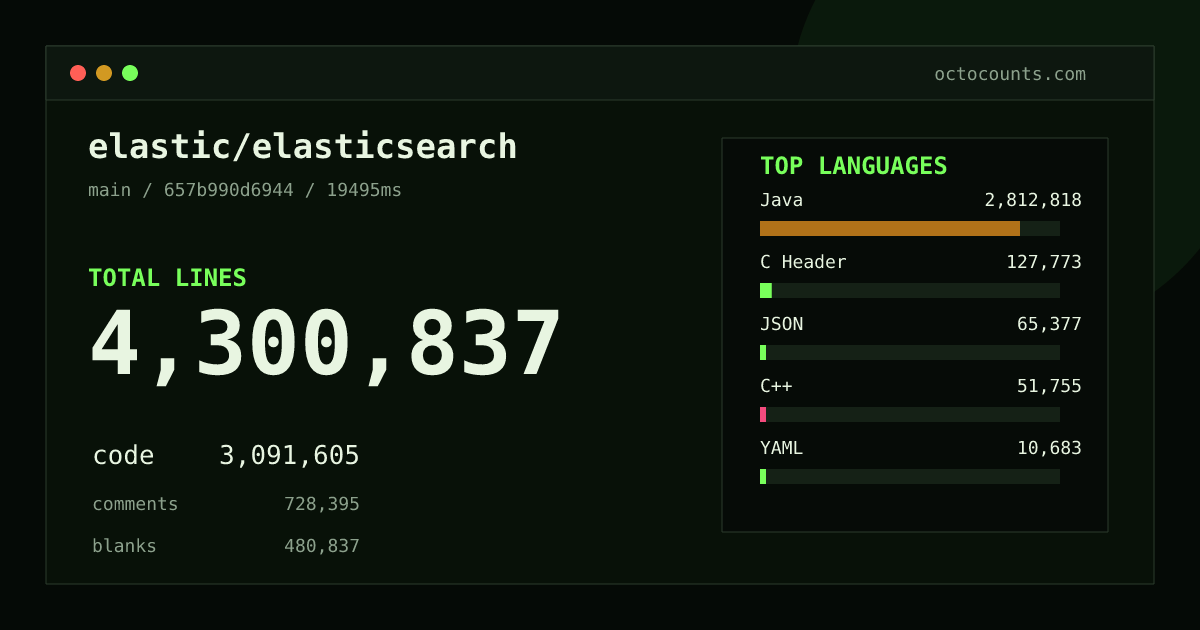This screenshot has height=630, width=1200.
Task: Click the C++ language label
Action: (x=776, y=386)
